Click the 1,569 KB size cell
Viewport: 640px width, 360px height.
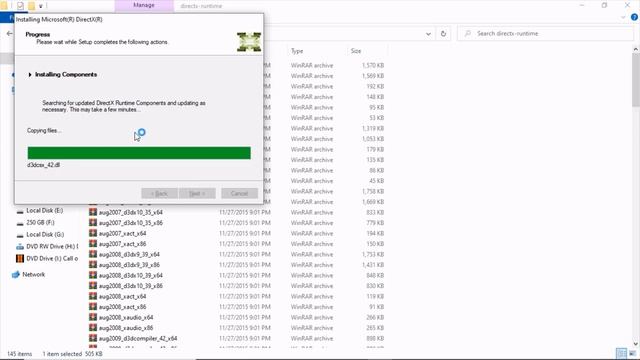tap(373, 76)
